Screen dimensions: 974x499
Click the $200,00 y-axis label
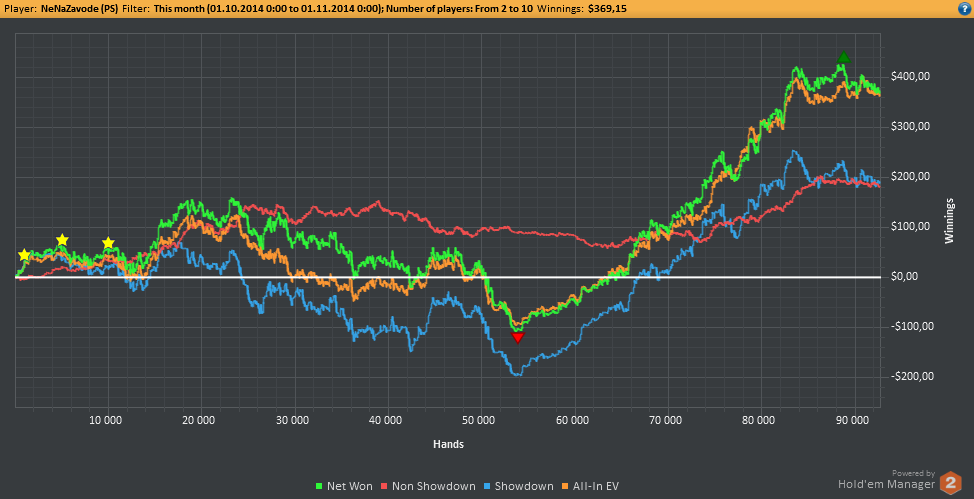[912, 176]
